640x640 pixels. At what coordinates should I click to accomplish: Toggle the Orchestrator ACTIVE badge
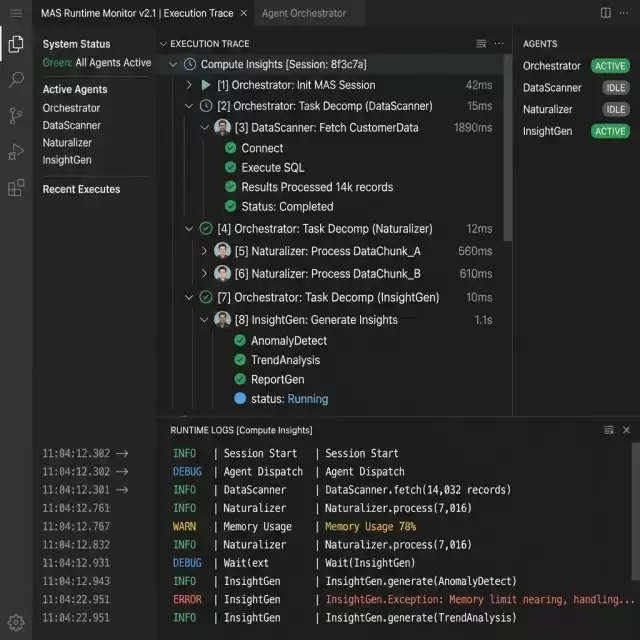point(610,66)
